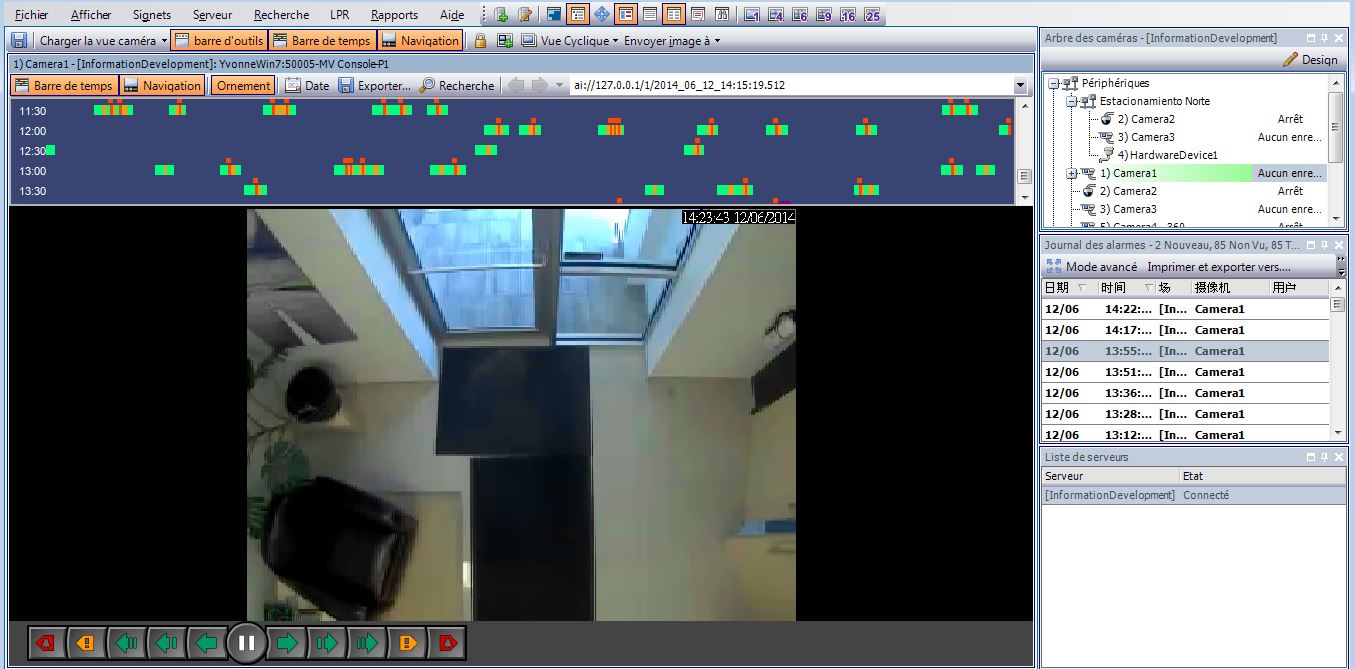
Task: Switch to the 16-camera layout icon
Action: [848, 15]
